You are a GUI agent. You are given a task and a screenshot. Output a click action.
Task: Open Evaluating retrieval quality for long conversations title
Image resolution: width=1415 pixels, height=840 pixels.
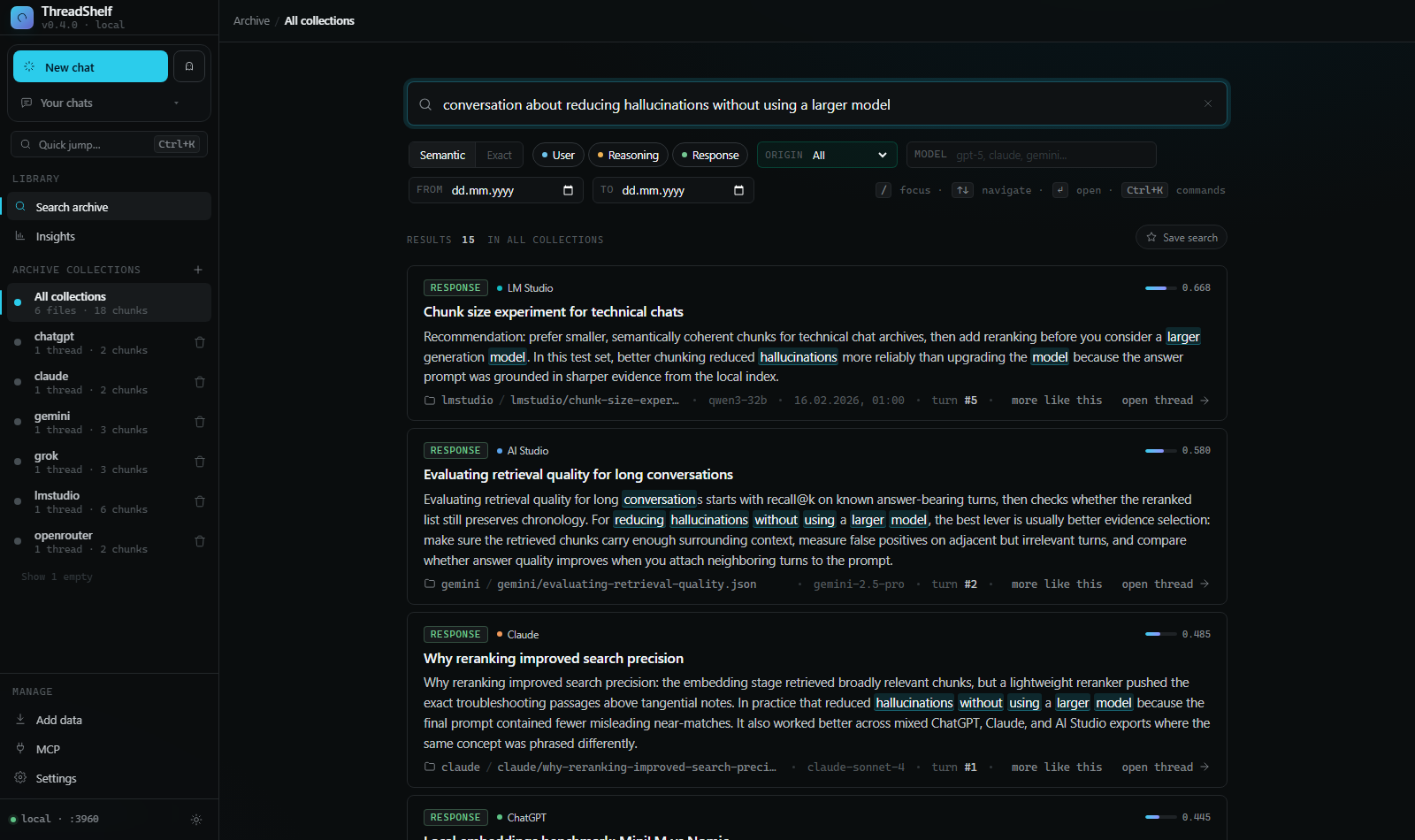(x=578, y=475)
